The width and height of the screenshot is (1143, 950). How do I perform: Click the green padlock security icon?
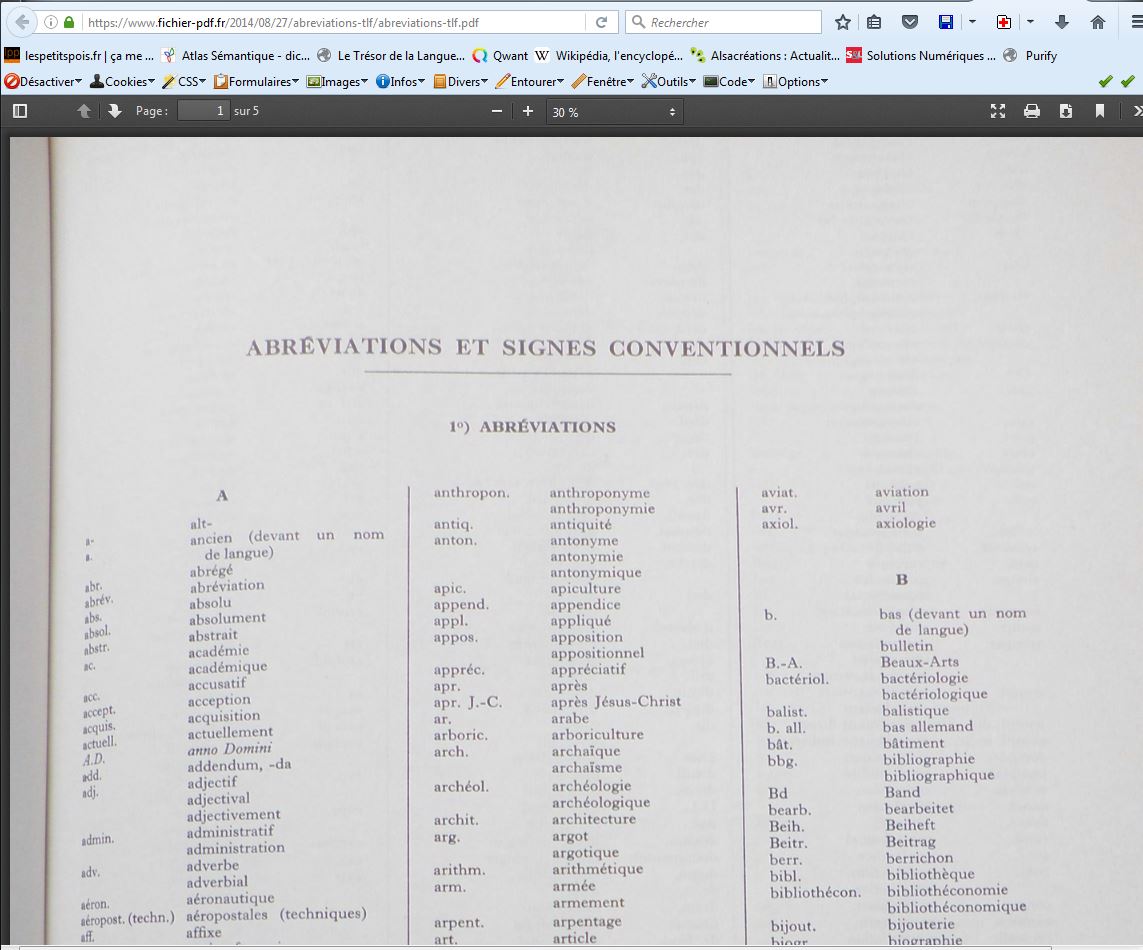69,22
